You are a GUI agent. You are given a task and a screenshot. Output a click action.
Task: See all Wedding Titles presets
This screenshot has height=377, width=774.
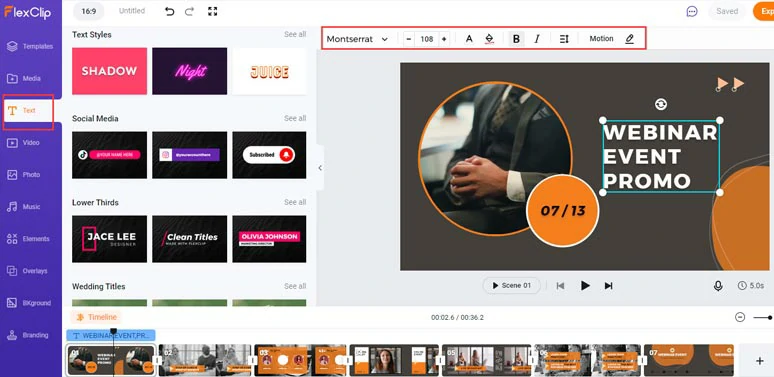[295, 286]
